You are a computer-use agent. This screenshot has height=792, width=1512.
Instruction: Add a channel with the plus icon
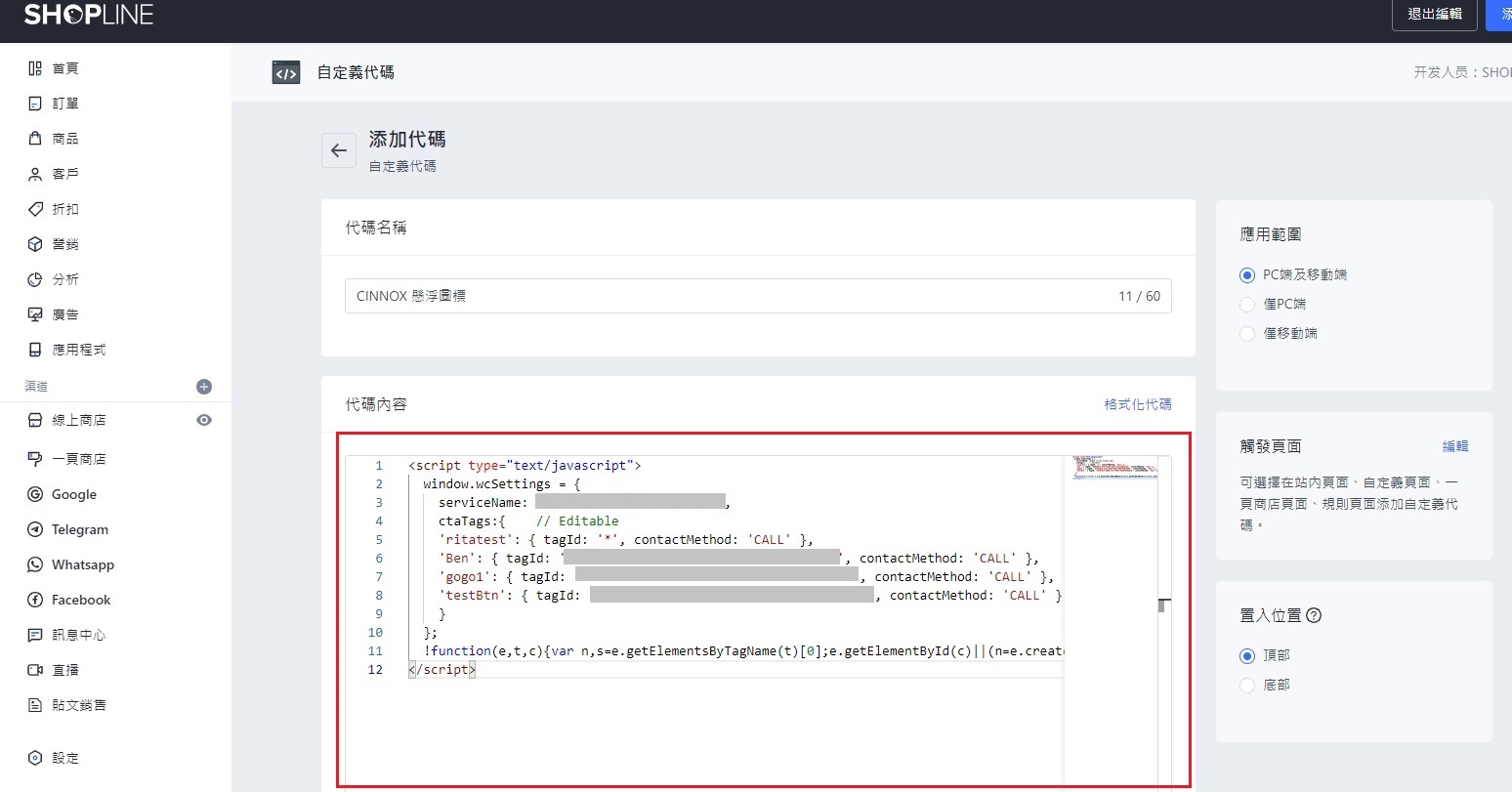point(204,387)
